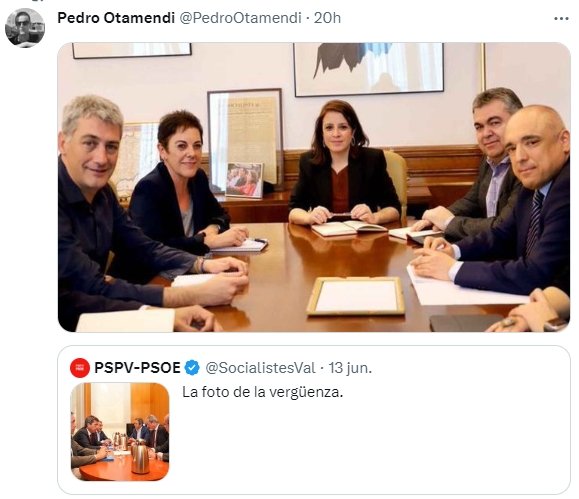Click the 13 jun. date of quoted tweet

(350, 368)
